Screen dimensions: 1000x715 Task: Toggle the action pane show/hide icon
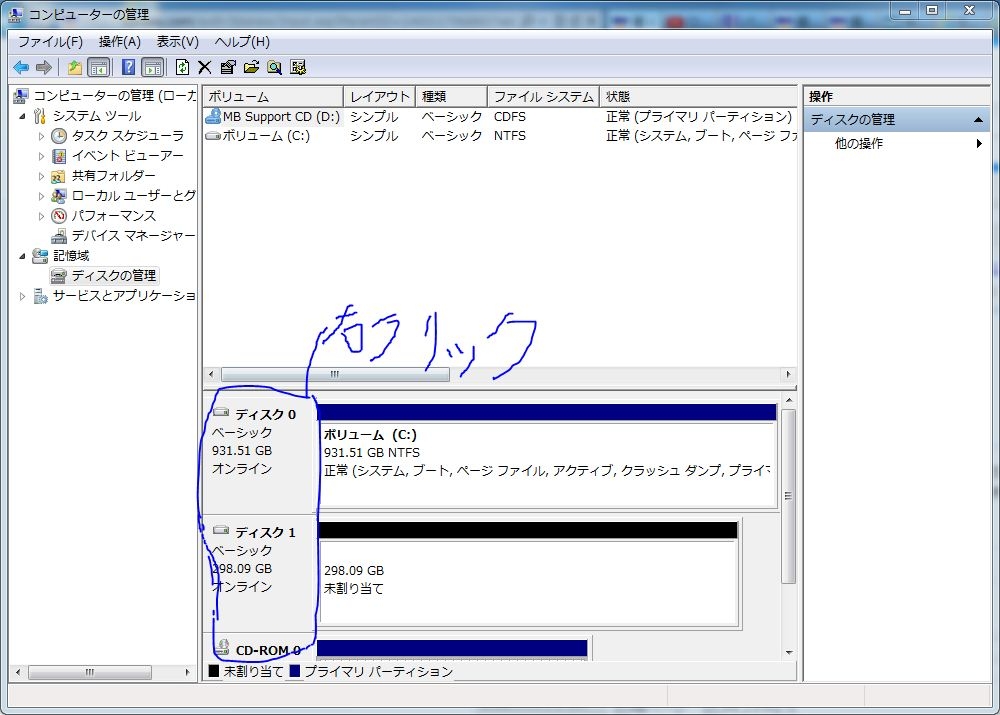(152, 67)
